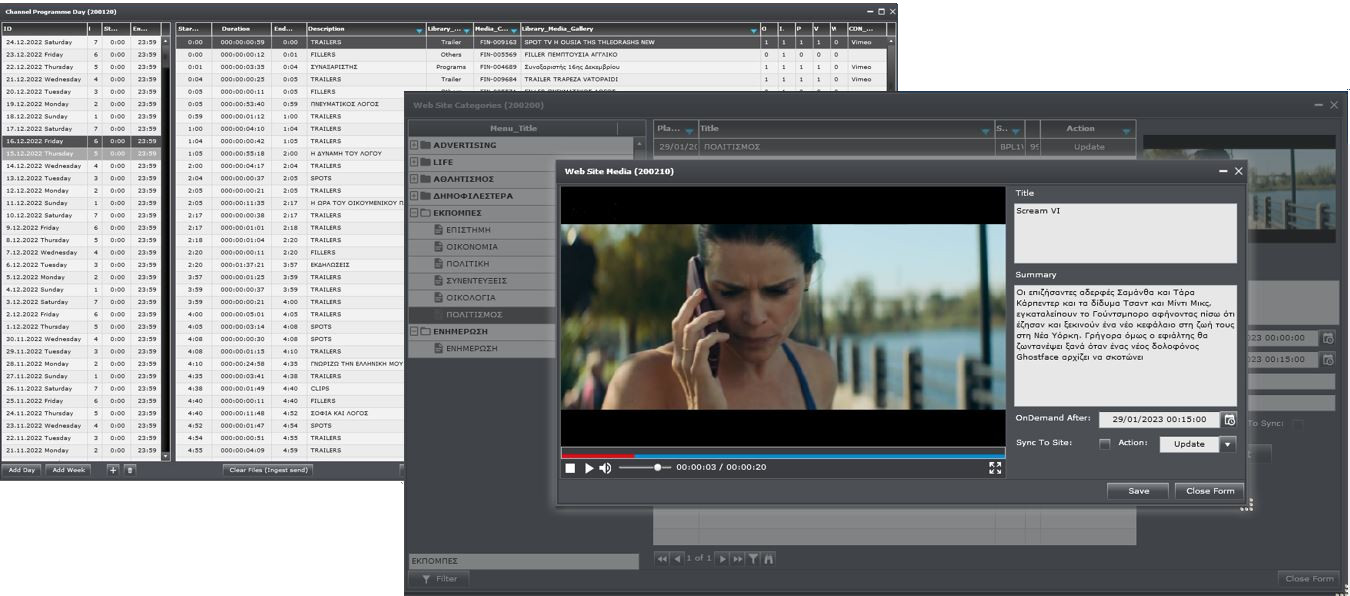The height and width of the screenshot is (596, 1350).
Task: Play the Scream VI video
Action: coord(589,468)
